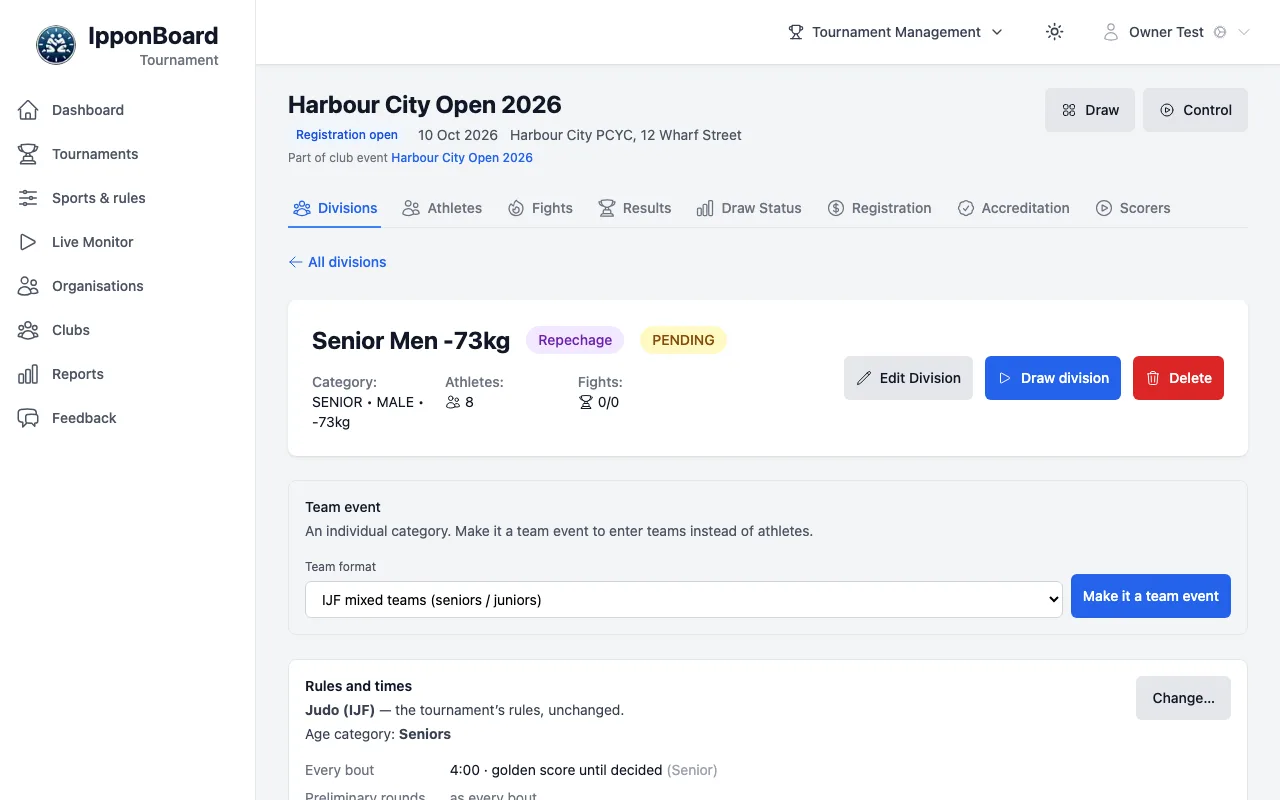
Task: View the Draw Status tab
Action: pos(749,208)
